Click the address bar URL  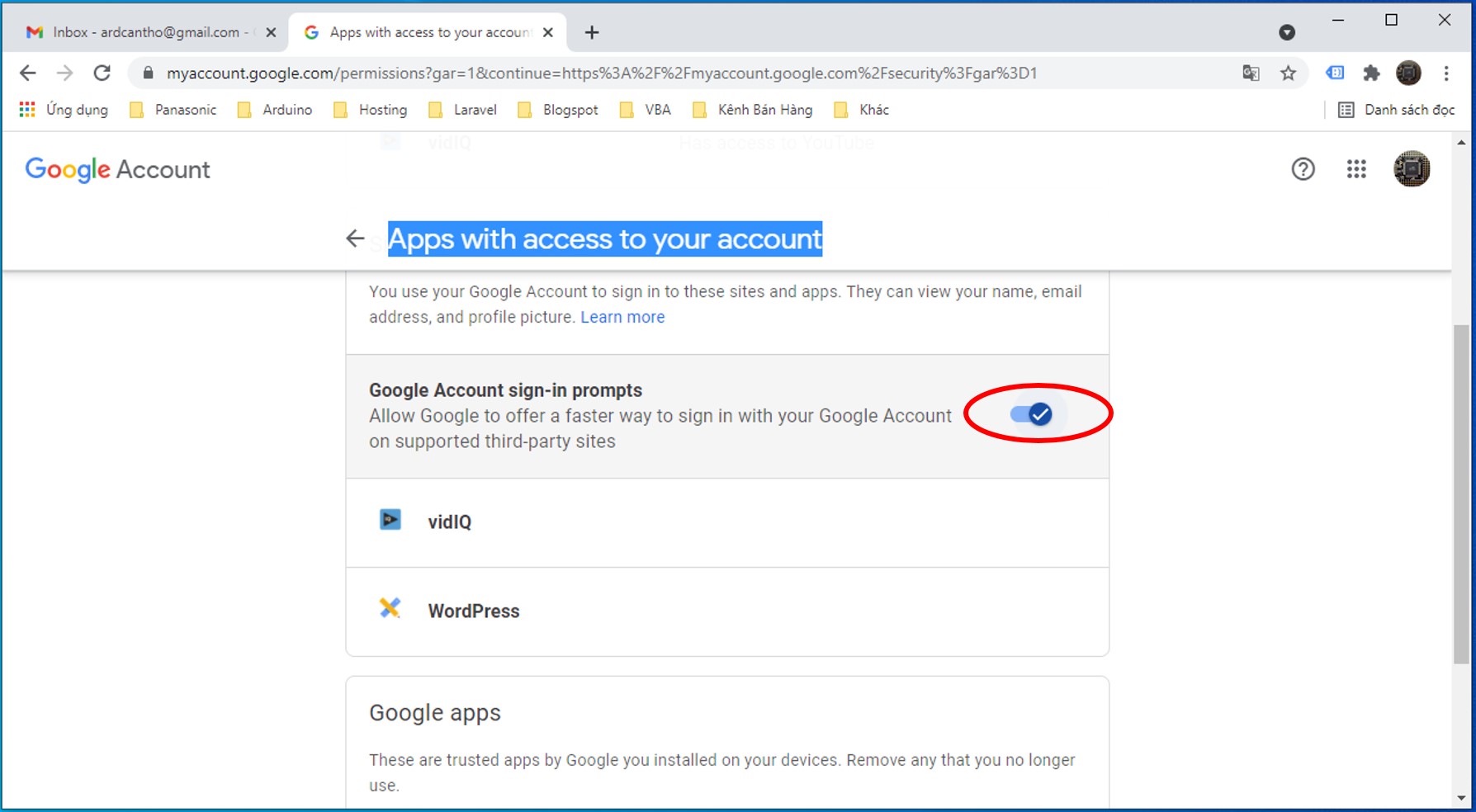[x=602, y=73]
